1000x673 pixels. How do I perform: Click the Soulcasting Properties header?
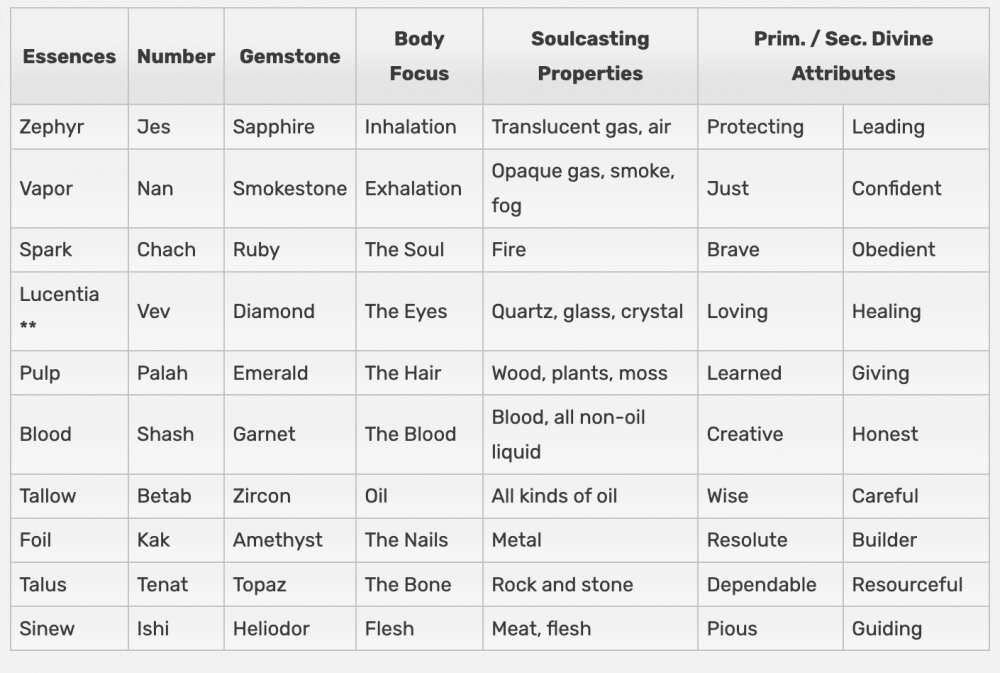(x=590, y=56)
